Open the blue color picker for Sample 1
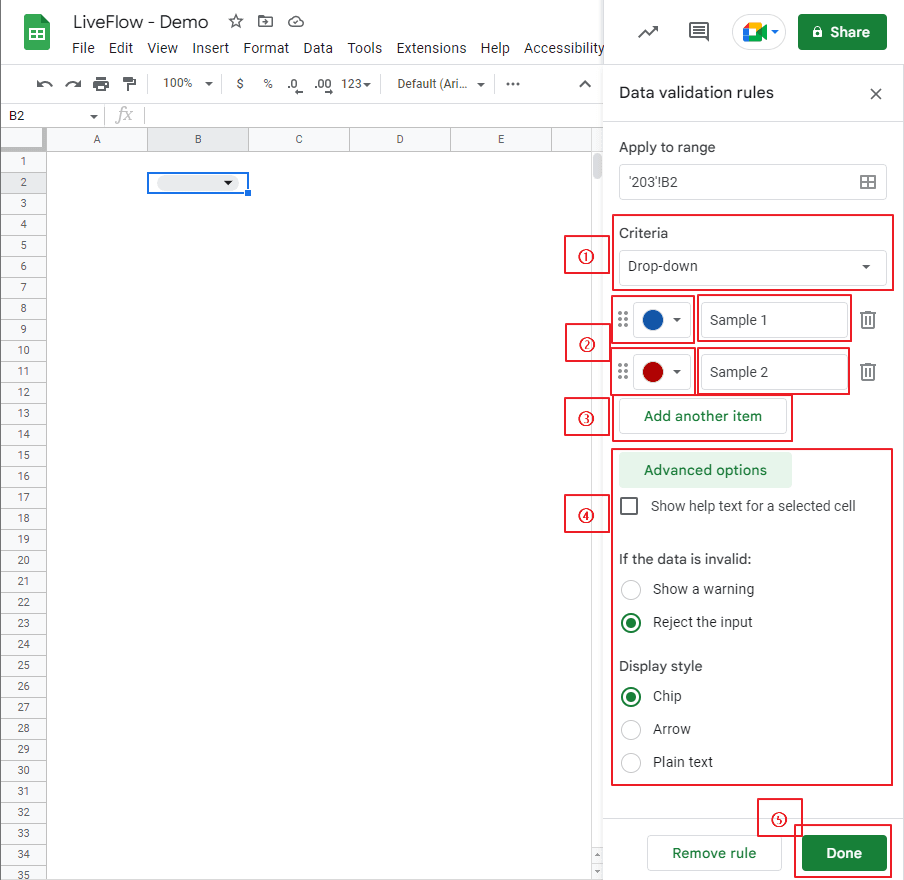Image resolution: width=904 pixels, height=880 pixels. [x=662, y=320]
